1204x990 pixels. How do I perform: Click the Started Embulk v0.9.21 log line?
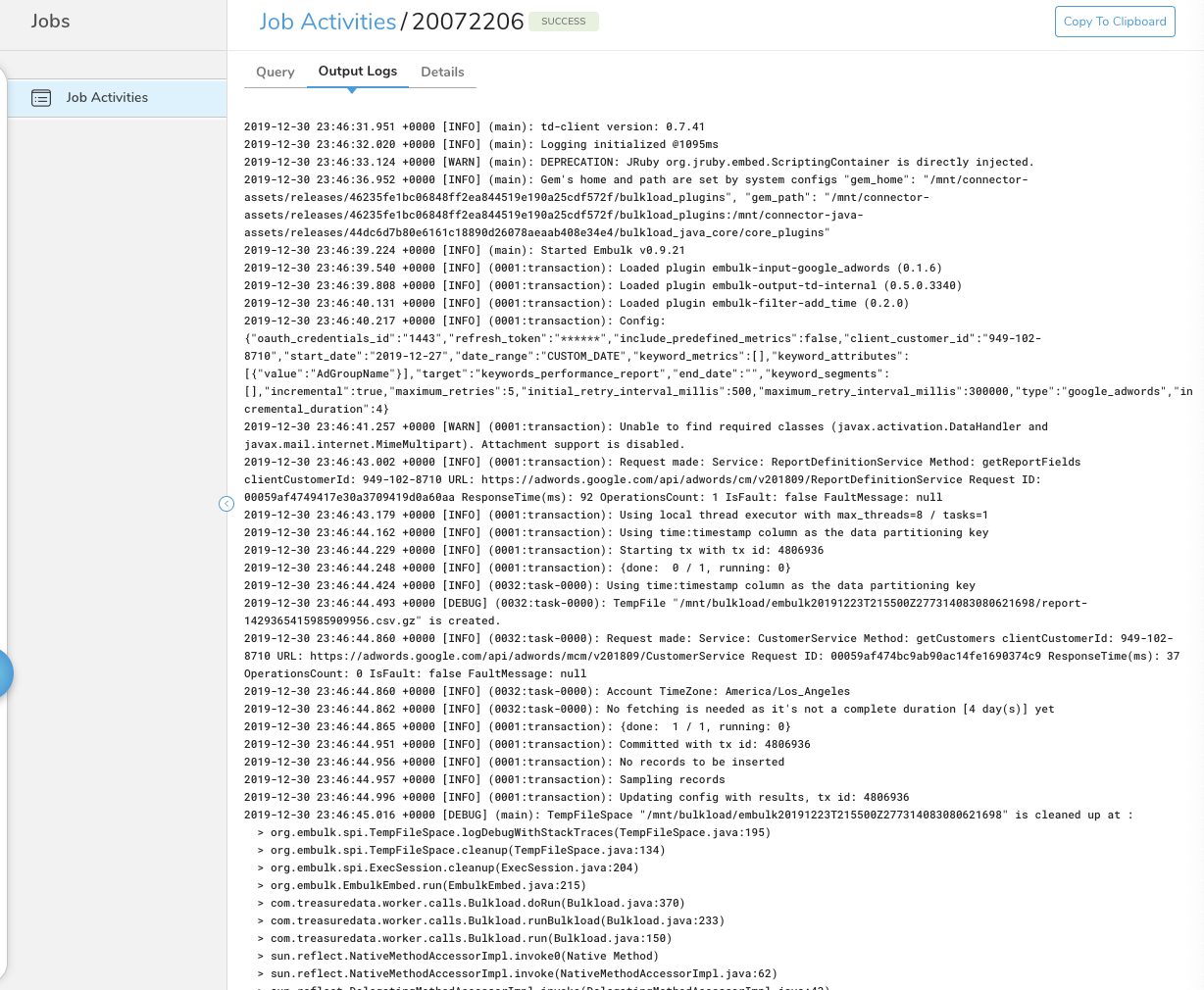point(465,250)
